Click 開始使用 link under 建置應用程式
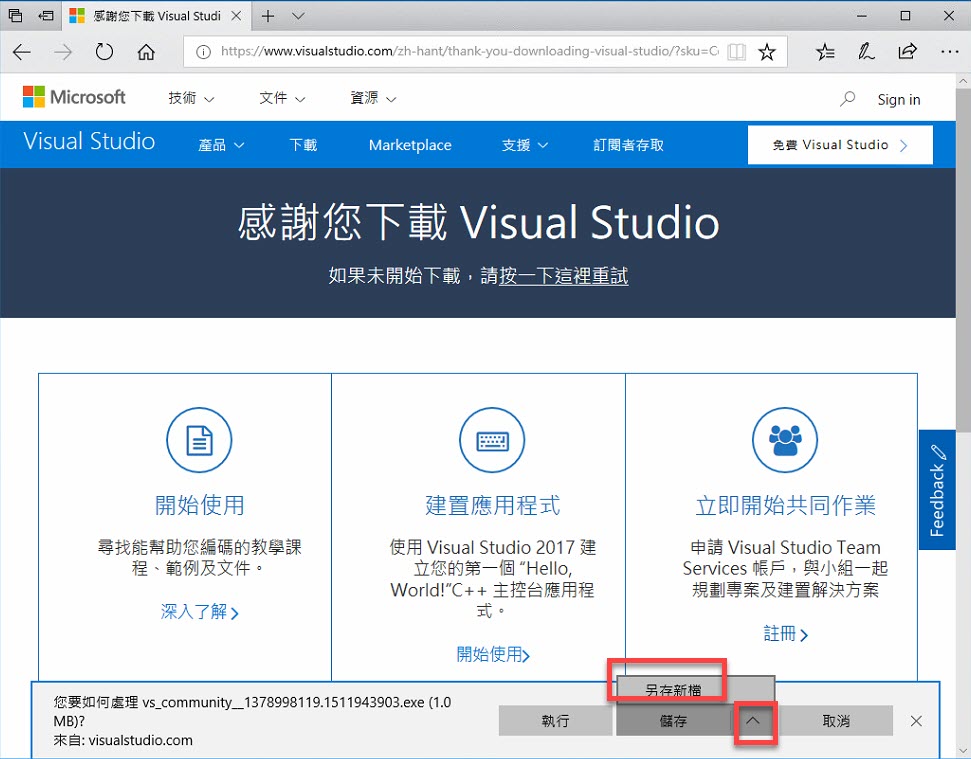The width and height of the screenshot is (971, 759). 493,654
